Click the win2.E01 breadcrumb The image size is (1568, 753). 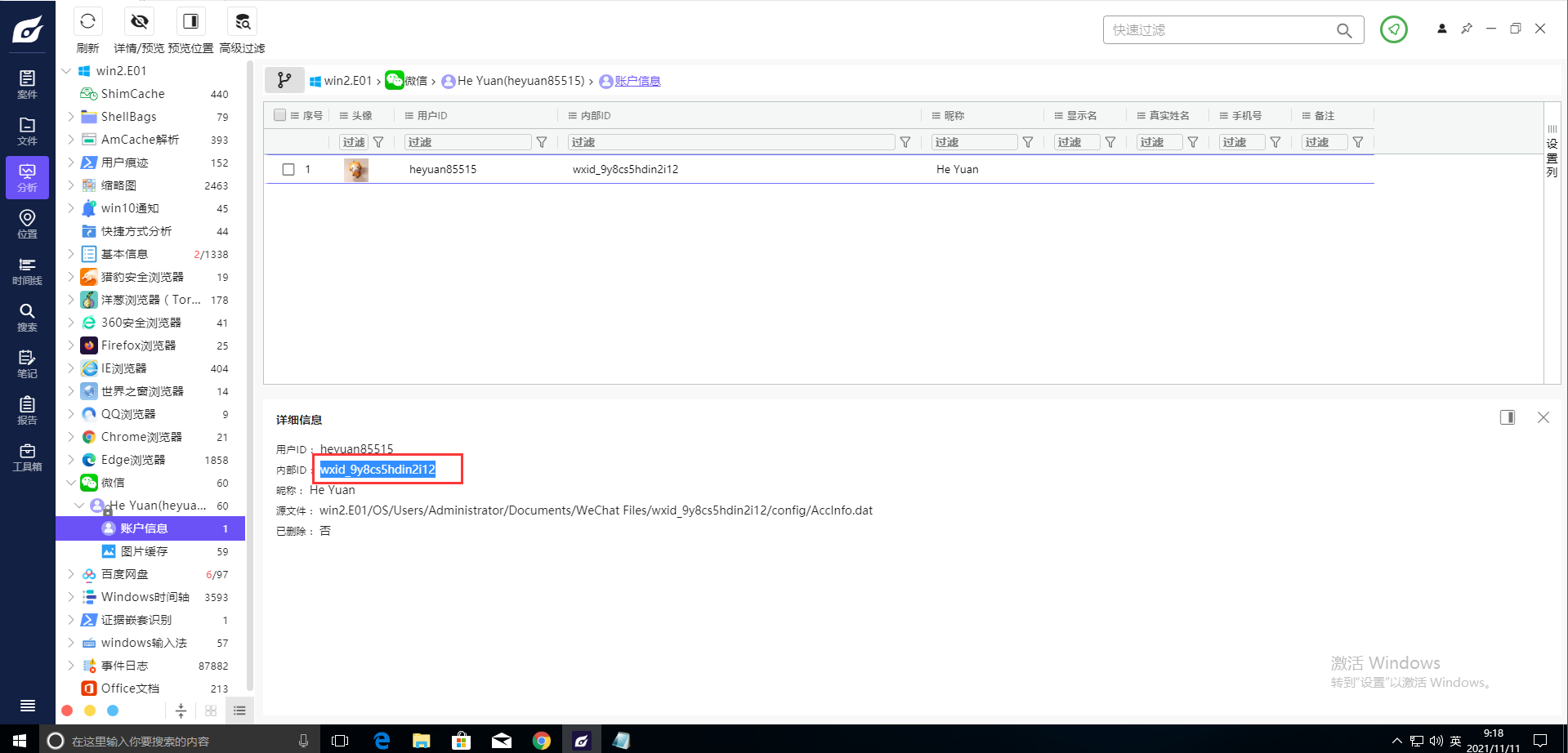[x=341, y=81]
